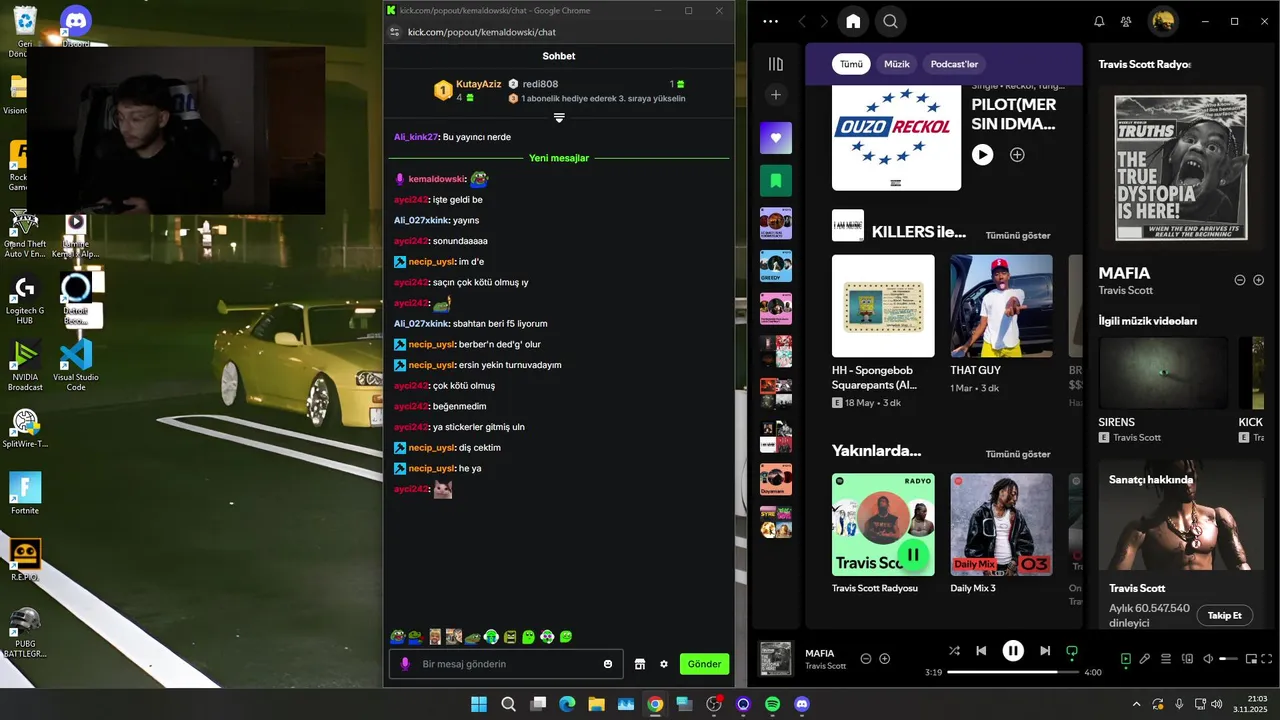Open Kick chat settings gear
1280x720 pixels.
(664, 664)
